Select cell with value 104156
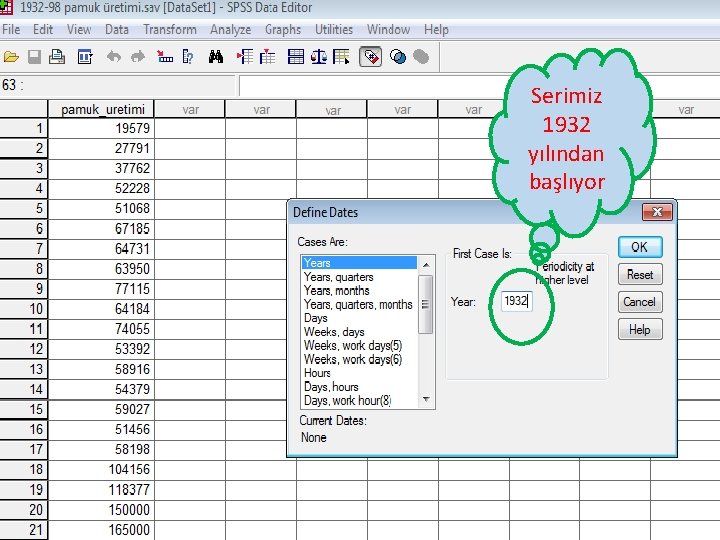This screenshot has width=720, height=540. [101, 469]
